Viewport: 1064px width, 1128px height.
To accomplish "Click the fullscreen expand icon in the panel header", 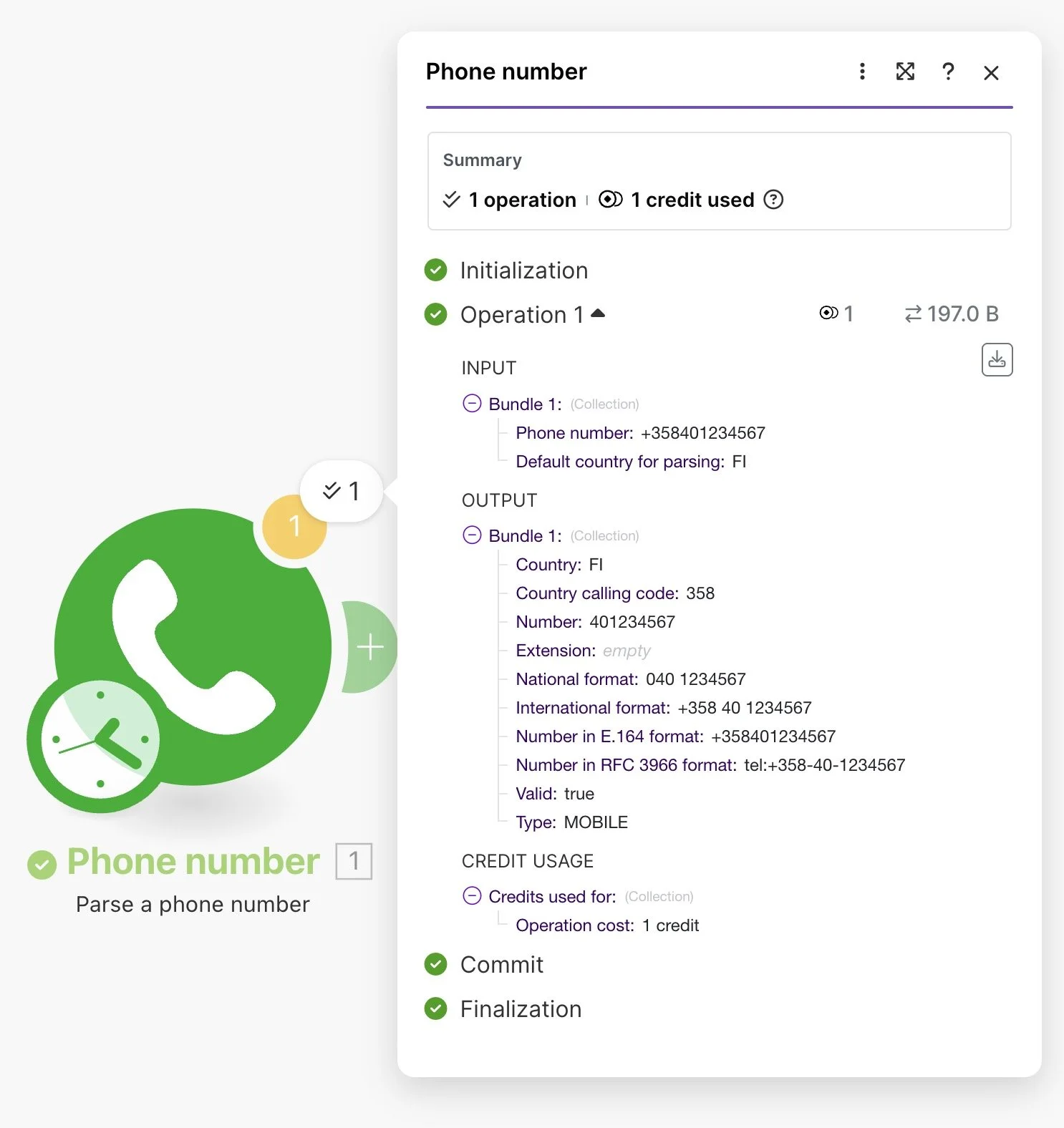I will (x=905, y=72).
